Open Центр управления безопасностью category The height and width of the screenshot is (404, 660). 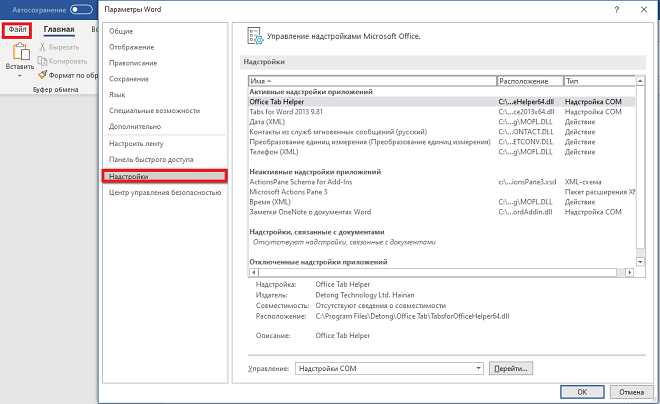164,192
